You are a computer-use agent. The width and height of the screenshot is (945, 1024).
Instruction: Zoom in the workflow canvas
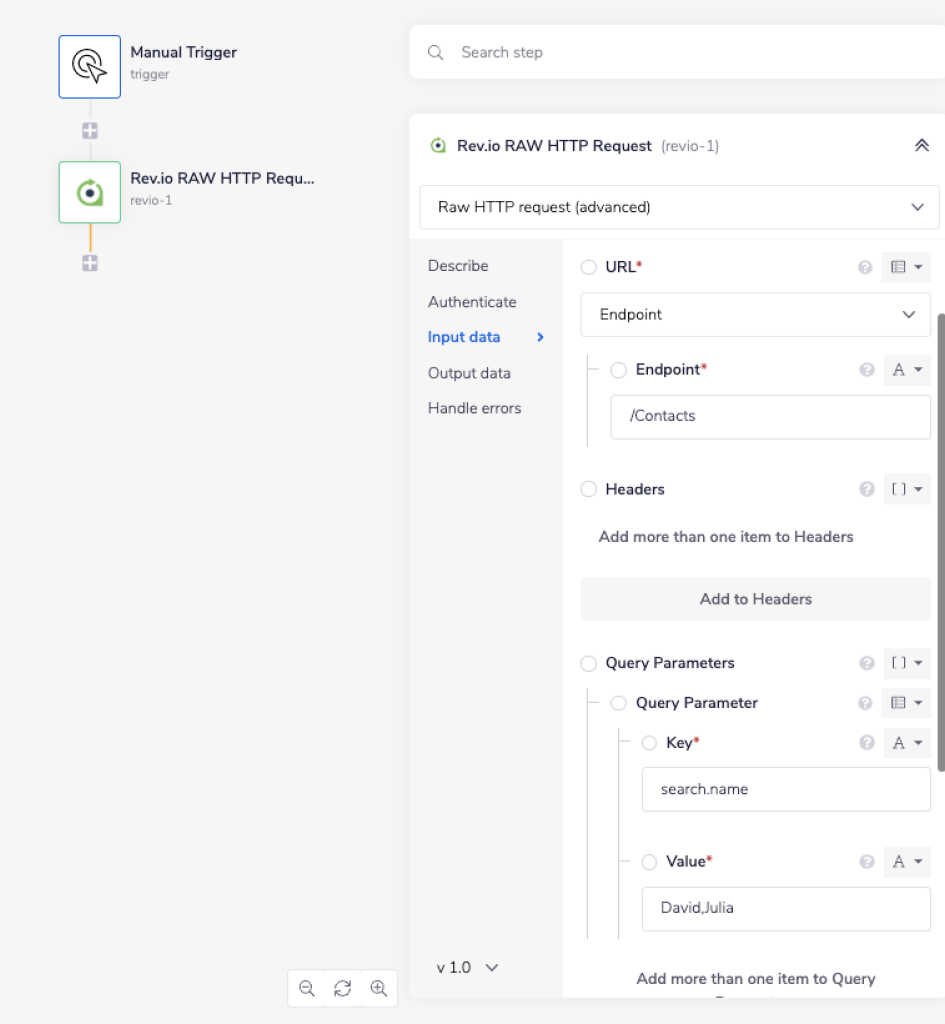[378, 988]
